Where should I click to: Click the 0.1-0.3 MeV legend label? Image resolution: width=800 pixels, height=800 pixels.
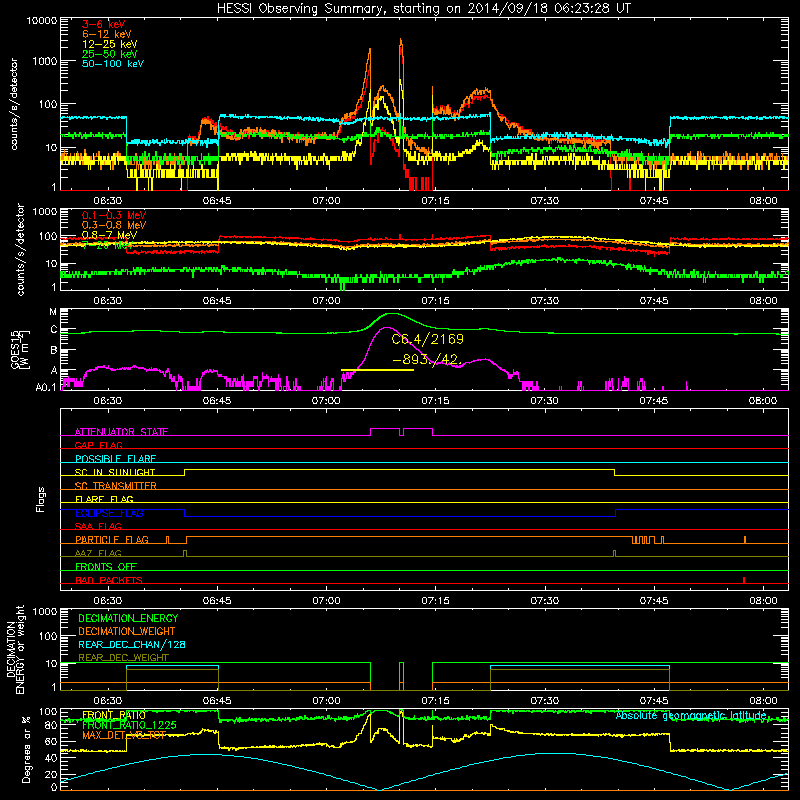(114, 215)
